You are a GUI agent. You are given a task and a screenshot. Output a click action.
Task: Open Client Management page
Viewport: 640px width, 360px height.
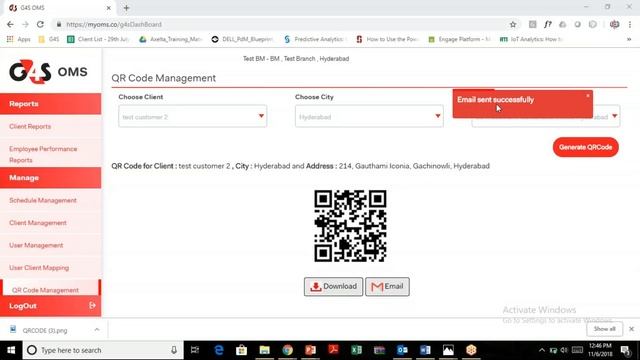tap(38, 223)
